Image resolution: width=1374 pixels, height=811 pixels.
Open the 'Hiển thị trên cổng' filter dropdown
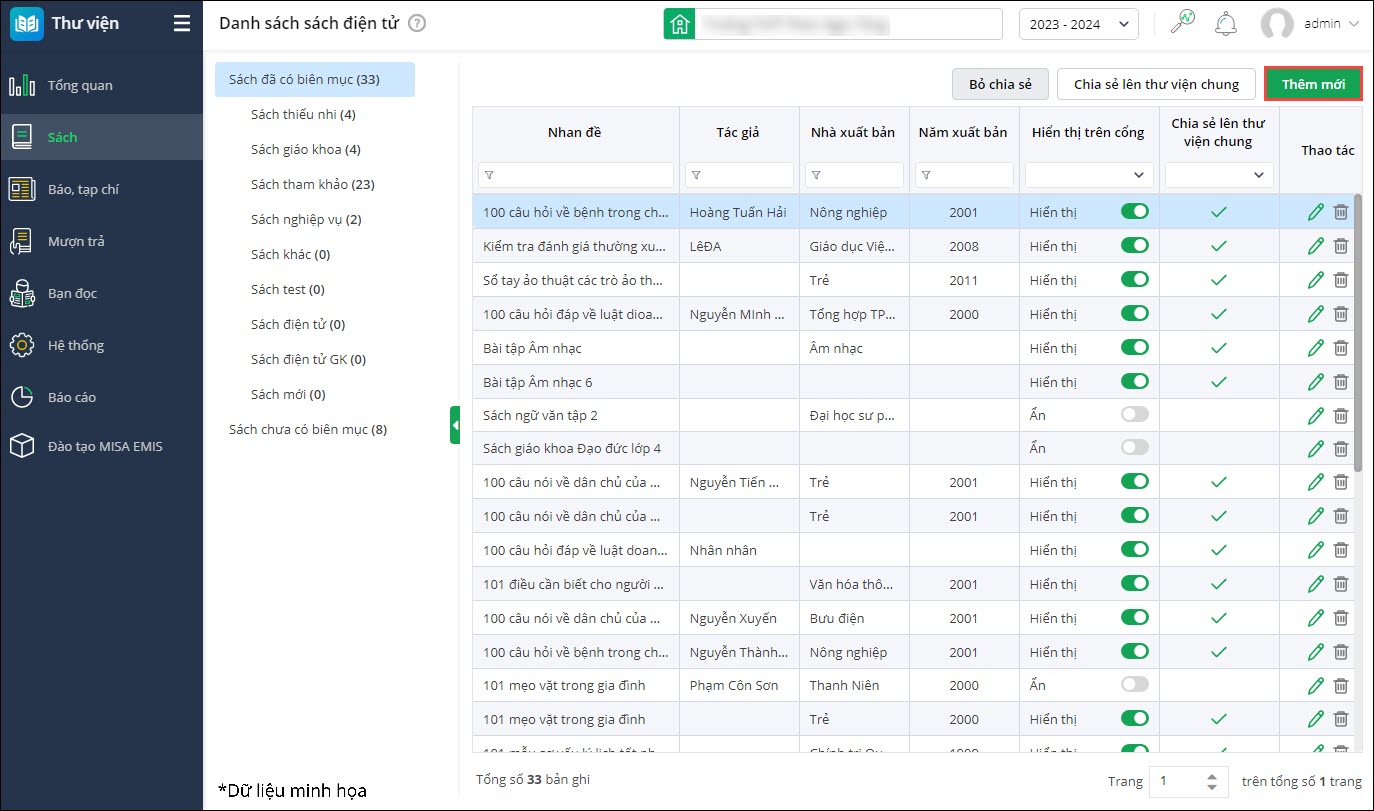1089,175
